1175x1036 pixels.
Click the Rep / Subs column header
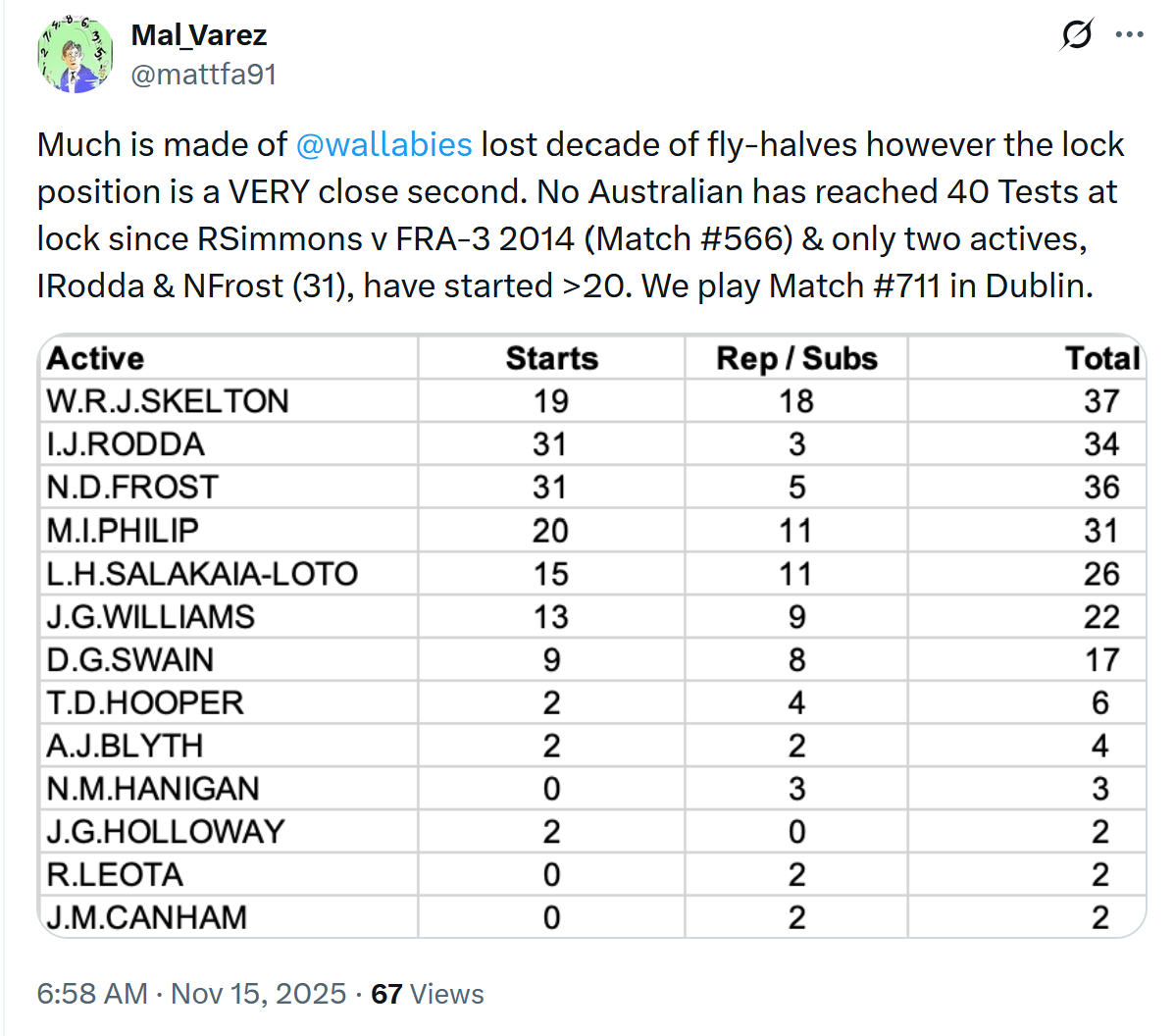click(796, 358)
